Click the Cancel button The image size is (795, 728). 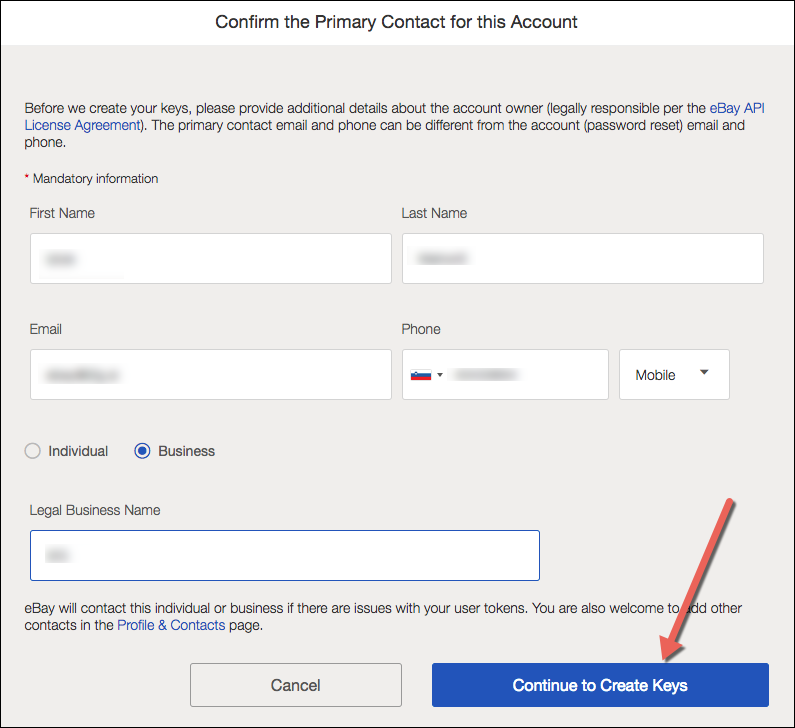click(x=296, y=685)
